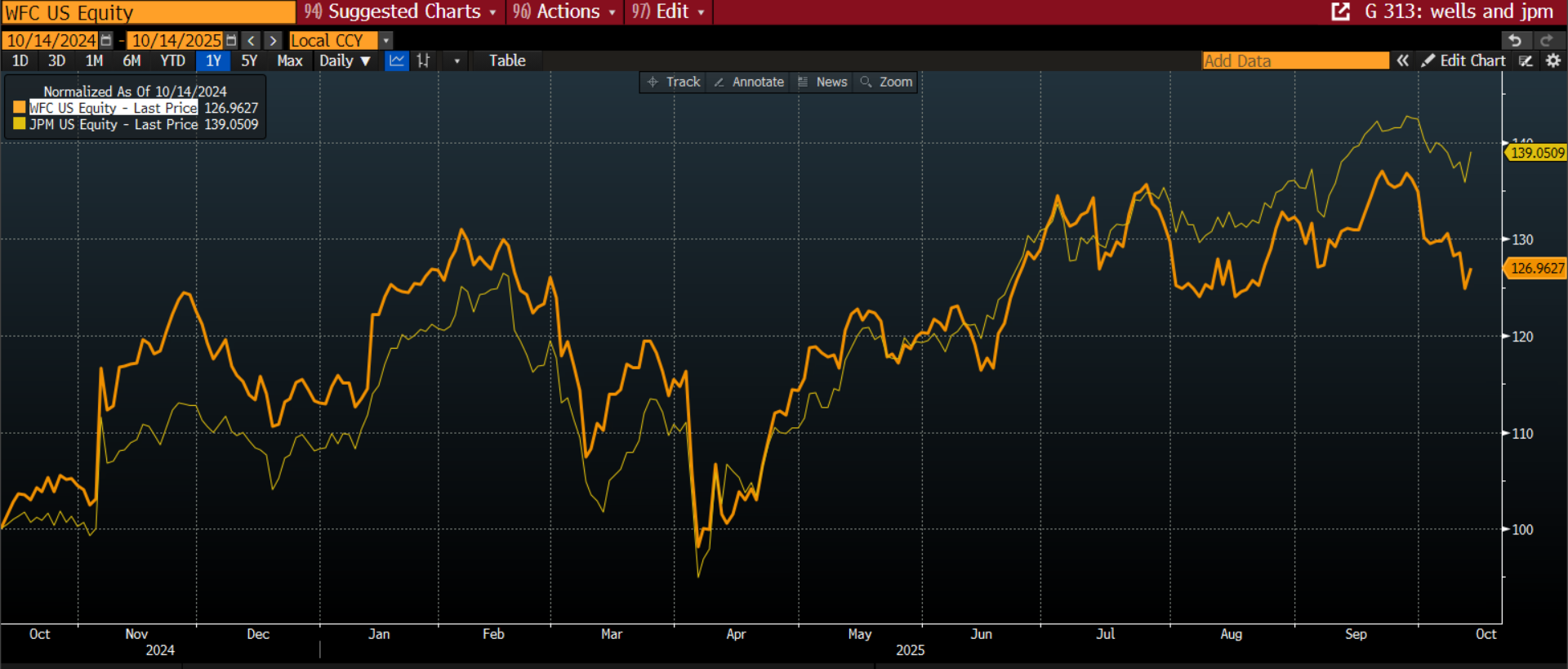Select the 5Y time range tab
The width and height of the screenshot is (1568, 669).
[x=249, y=60]
